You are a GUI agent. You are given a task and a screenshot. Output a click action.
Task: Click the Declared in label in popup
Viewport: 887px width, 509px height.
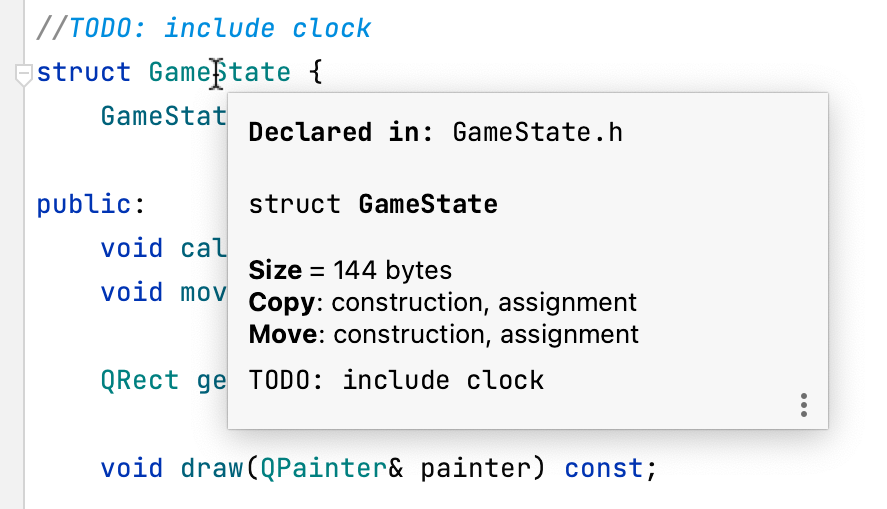340,132
